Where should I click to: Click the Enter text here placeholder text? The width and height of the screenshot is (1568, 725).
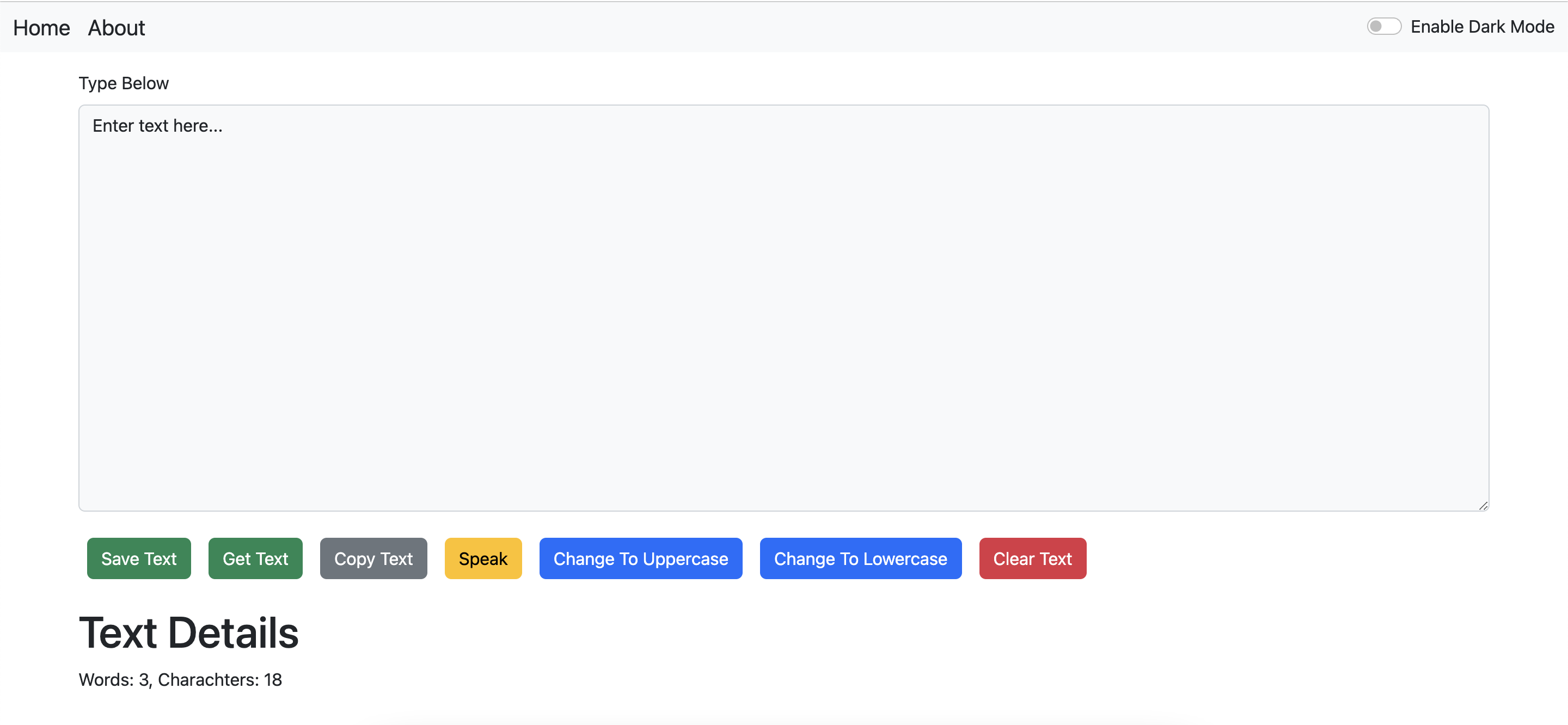coord(157,126)
